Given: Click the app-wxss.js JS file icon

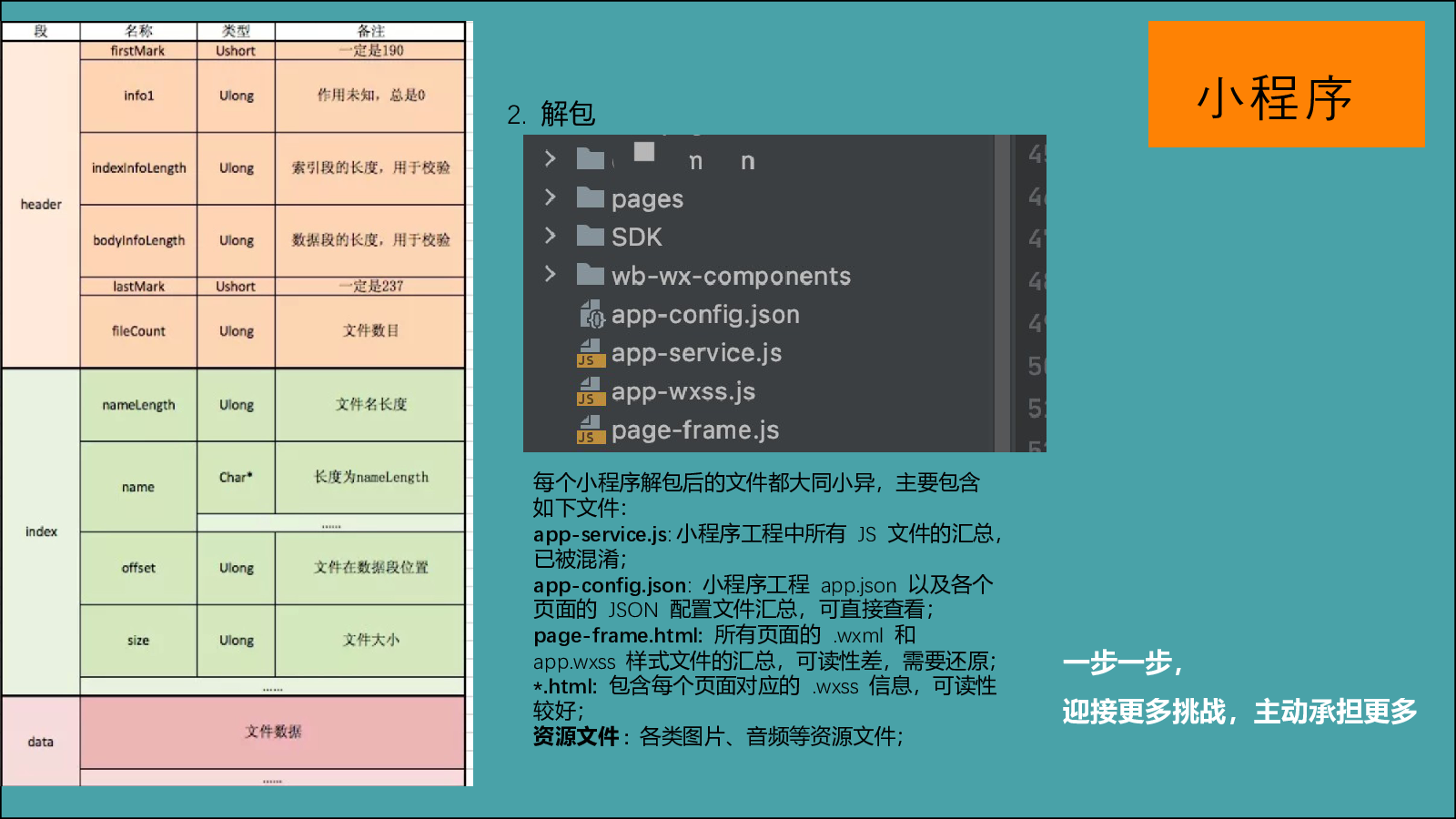Looking at the screenshot, I should (x=591, y=391).
